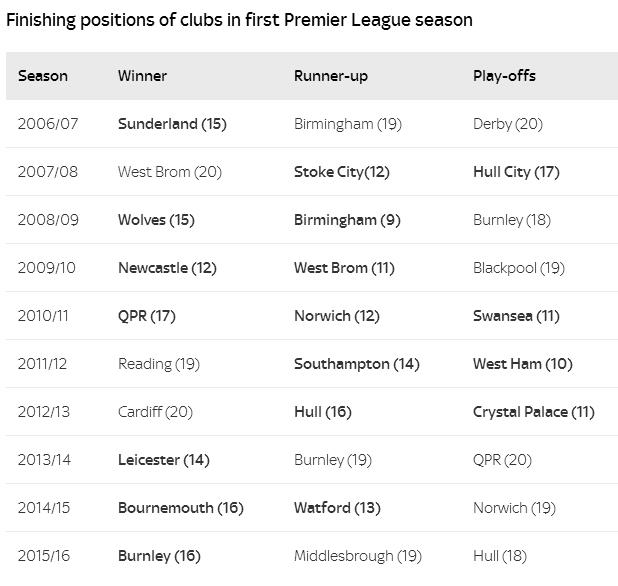618x586 pixels.
Task: Click Newcastle (12) in the table
Action: pyautogui.click(x=167, y=268)
